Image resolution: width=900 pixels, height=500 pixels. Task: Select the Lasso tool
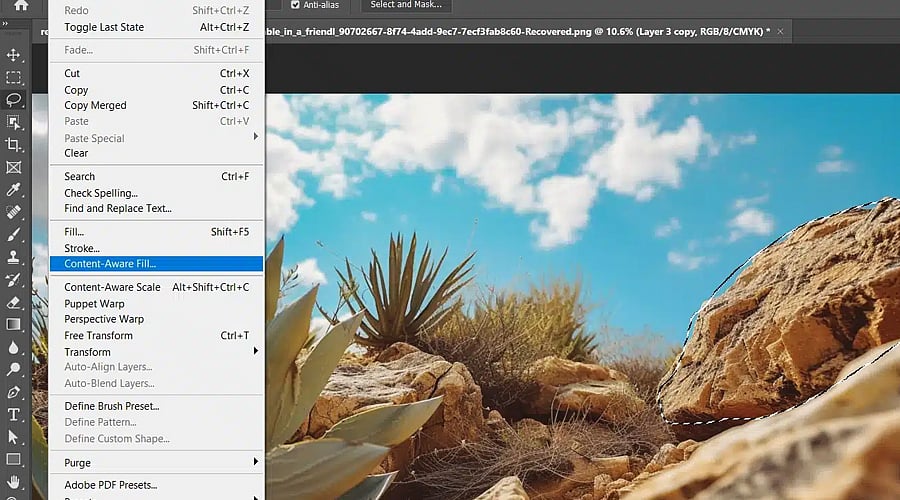tap(13, 100)
